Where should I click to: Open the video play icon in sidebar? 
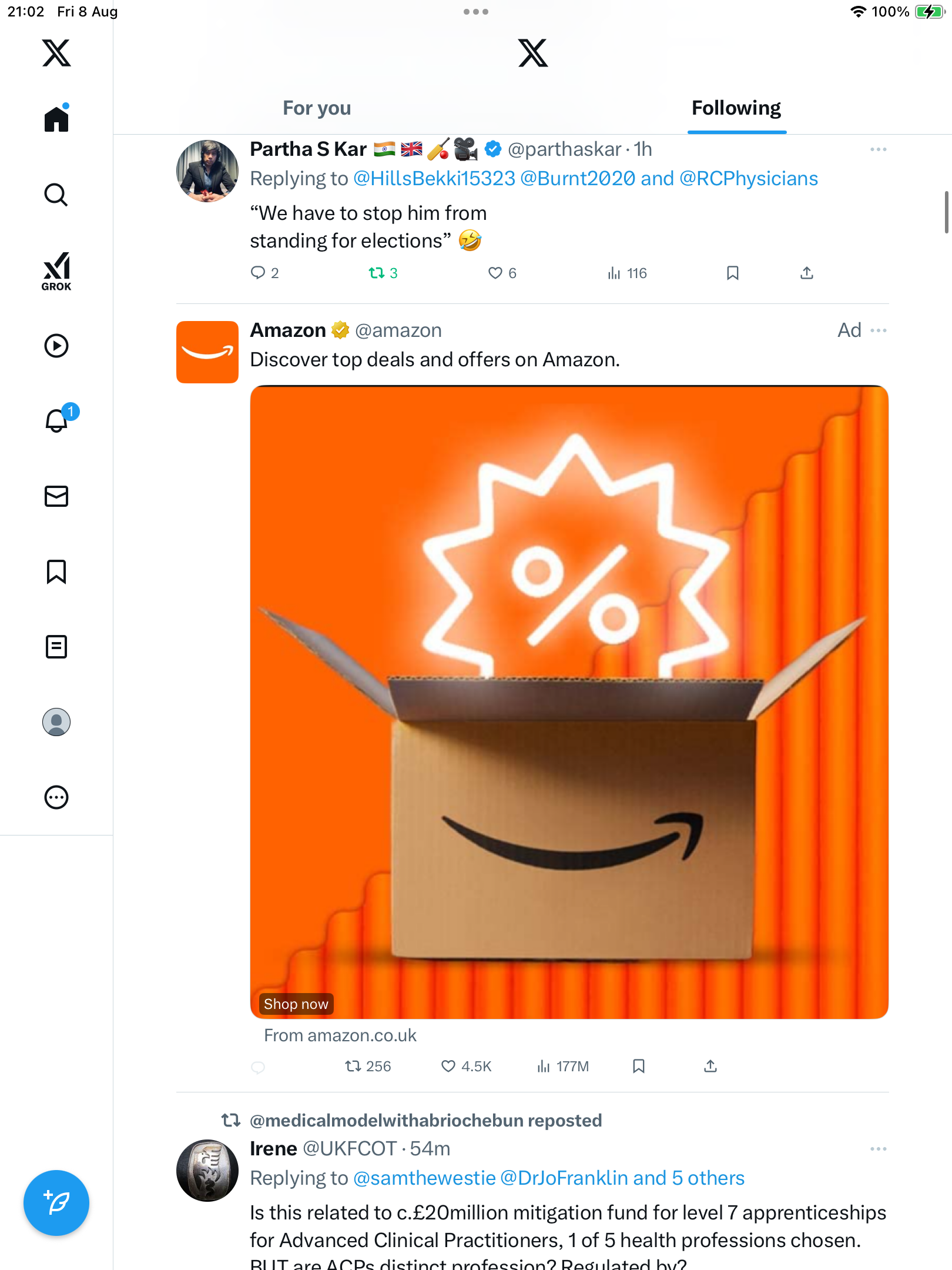point(56,346)
